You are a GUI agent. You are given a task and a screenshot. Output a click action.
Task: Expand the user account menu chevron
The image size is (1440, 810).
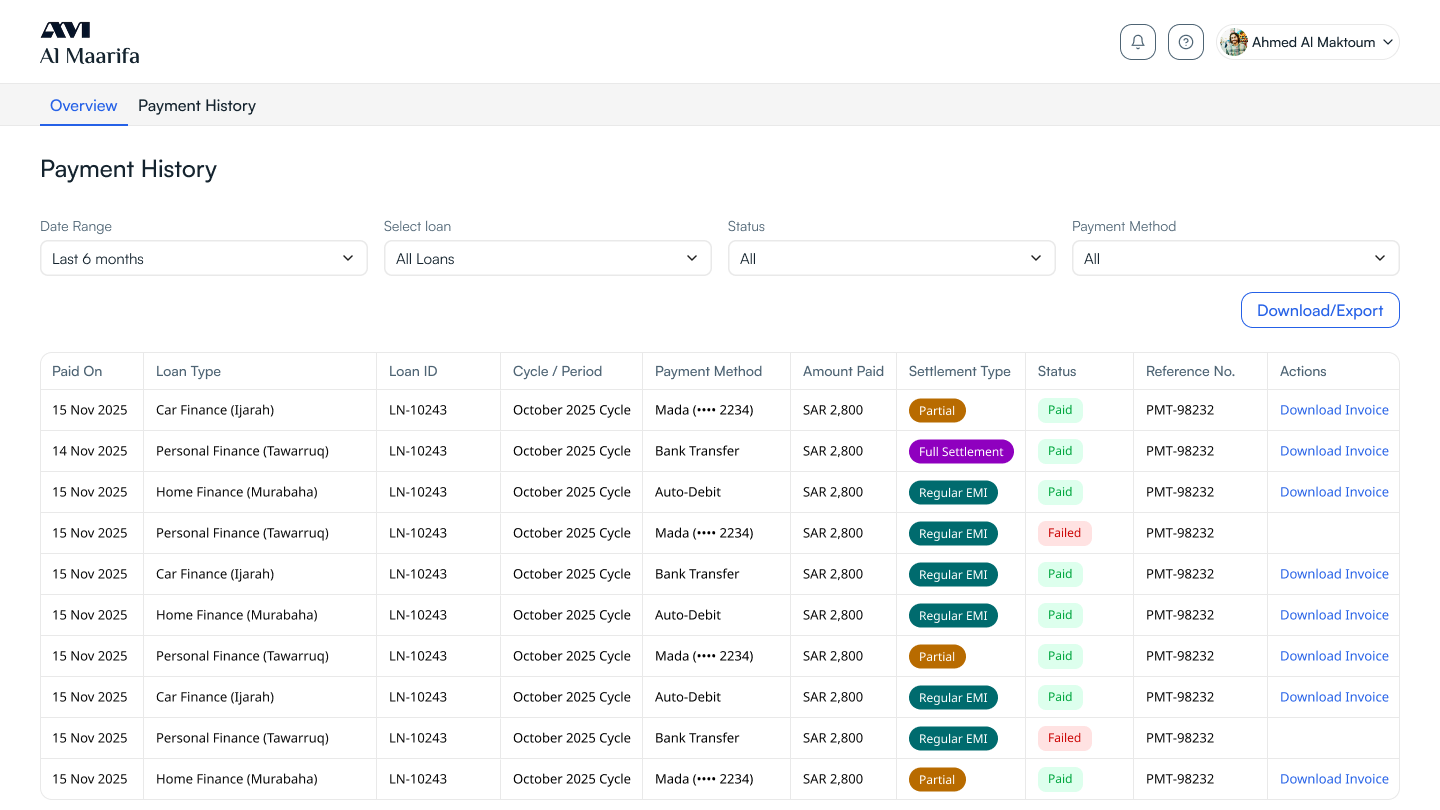(1387, 42)
